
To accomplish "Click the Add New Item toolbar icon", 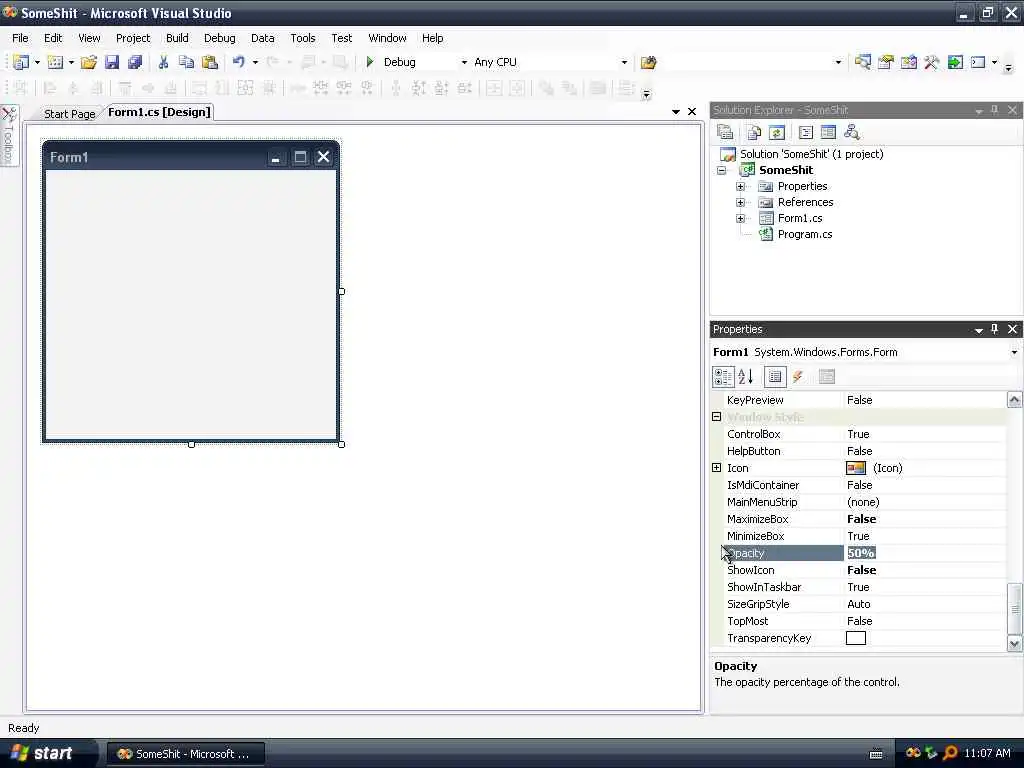I will tap(56, 62).
